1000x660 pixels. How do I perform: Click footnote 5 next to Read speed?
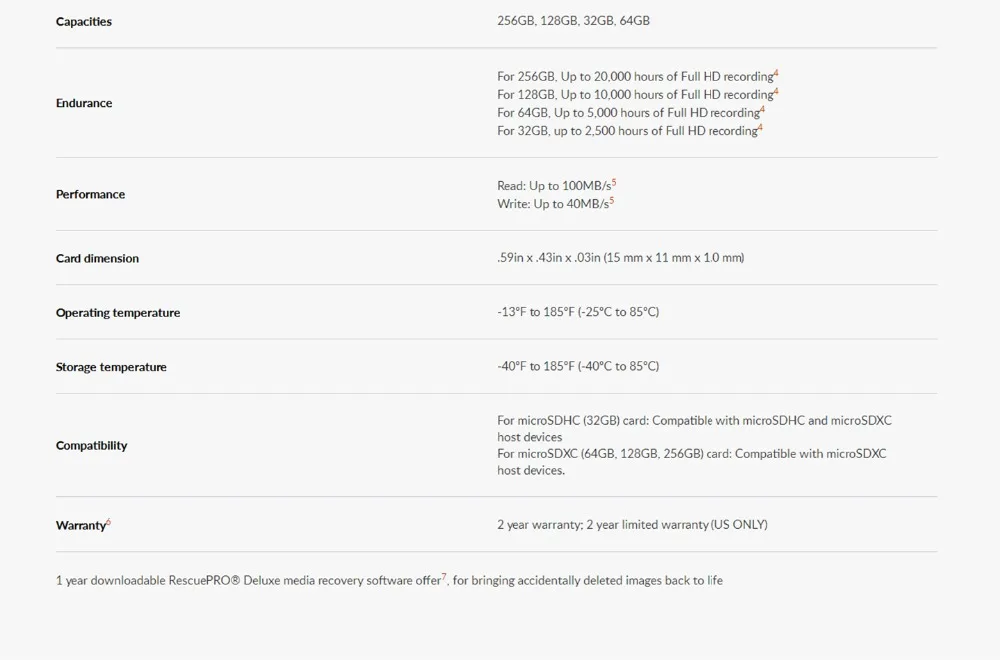pos(614,182)
